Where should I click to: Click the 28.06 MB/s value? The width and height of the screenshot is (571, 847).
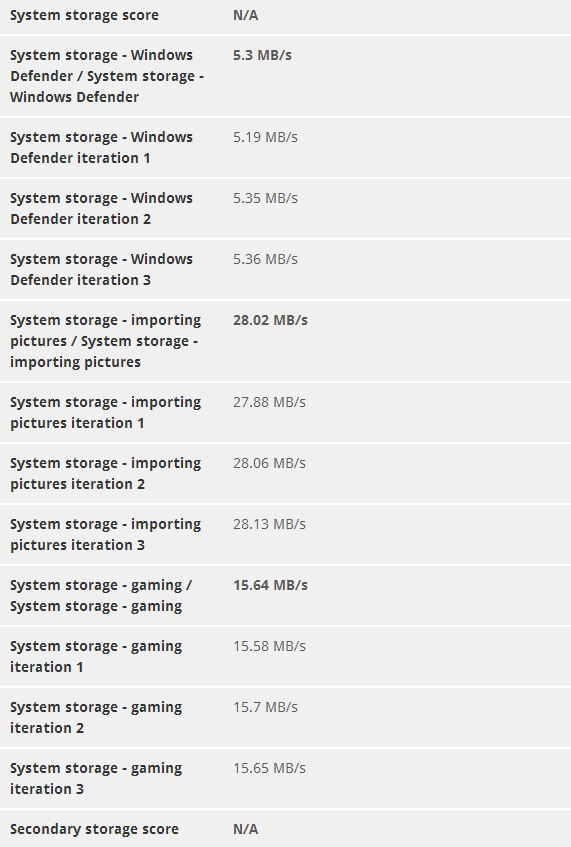[269, 463]
